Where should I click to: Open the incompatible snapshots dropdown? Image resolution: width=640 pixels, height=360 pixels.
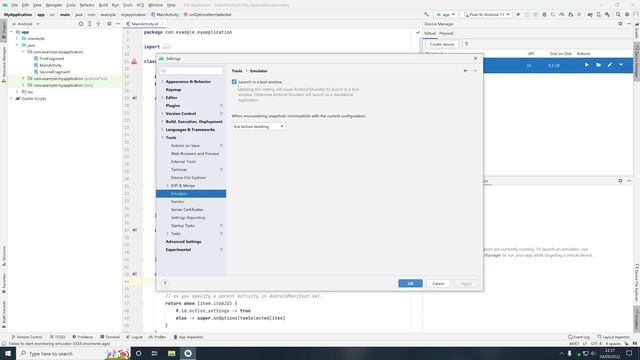click(258, 127)
